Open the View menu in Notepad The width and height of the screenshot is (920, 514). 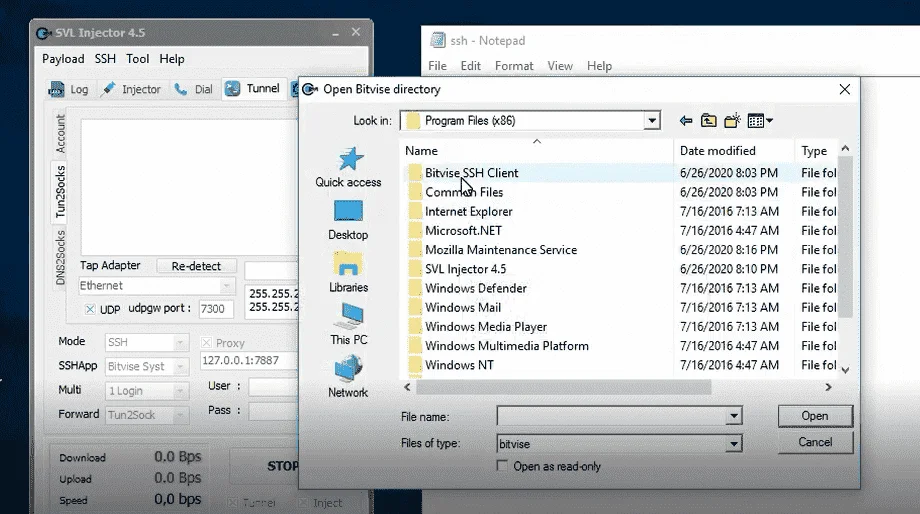560,66
